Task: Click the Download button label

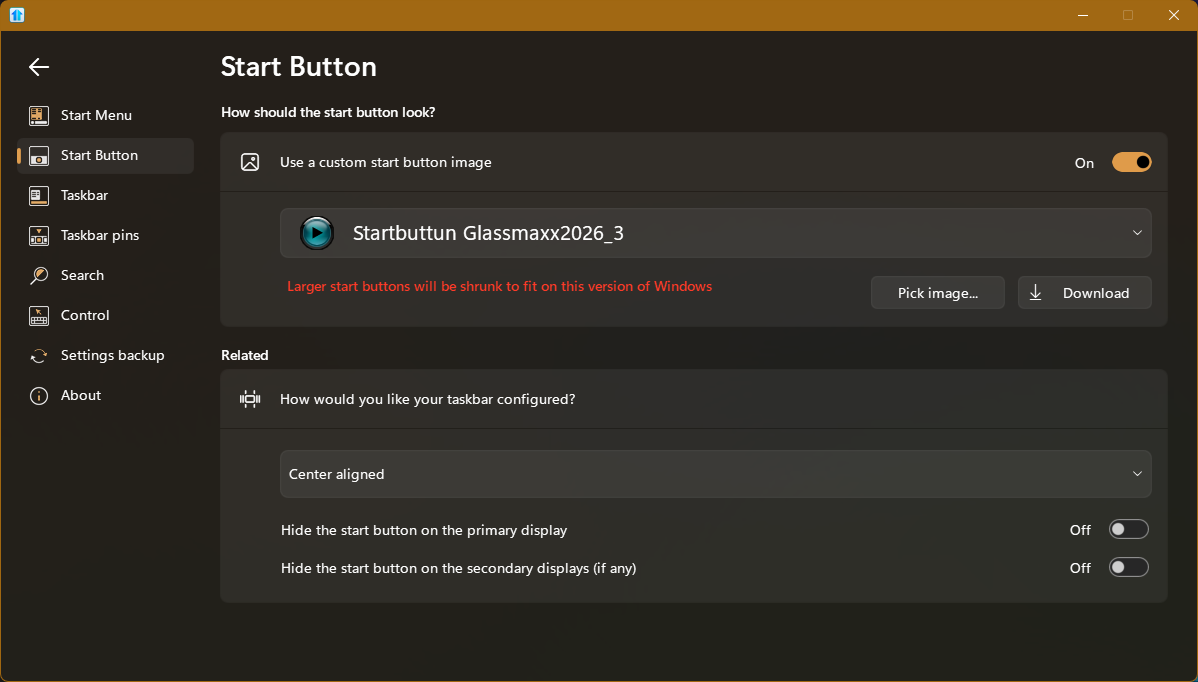Action: pyautogui.click(x=1096, y=293)
